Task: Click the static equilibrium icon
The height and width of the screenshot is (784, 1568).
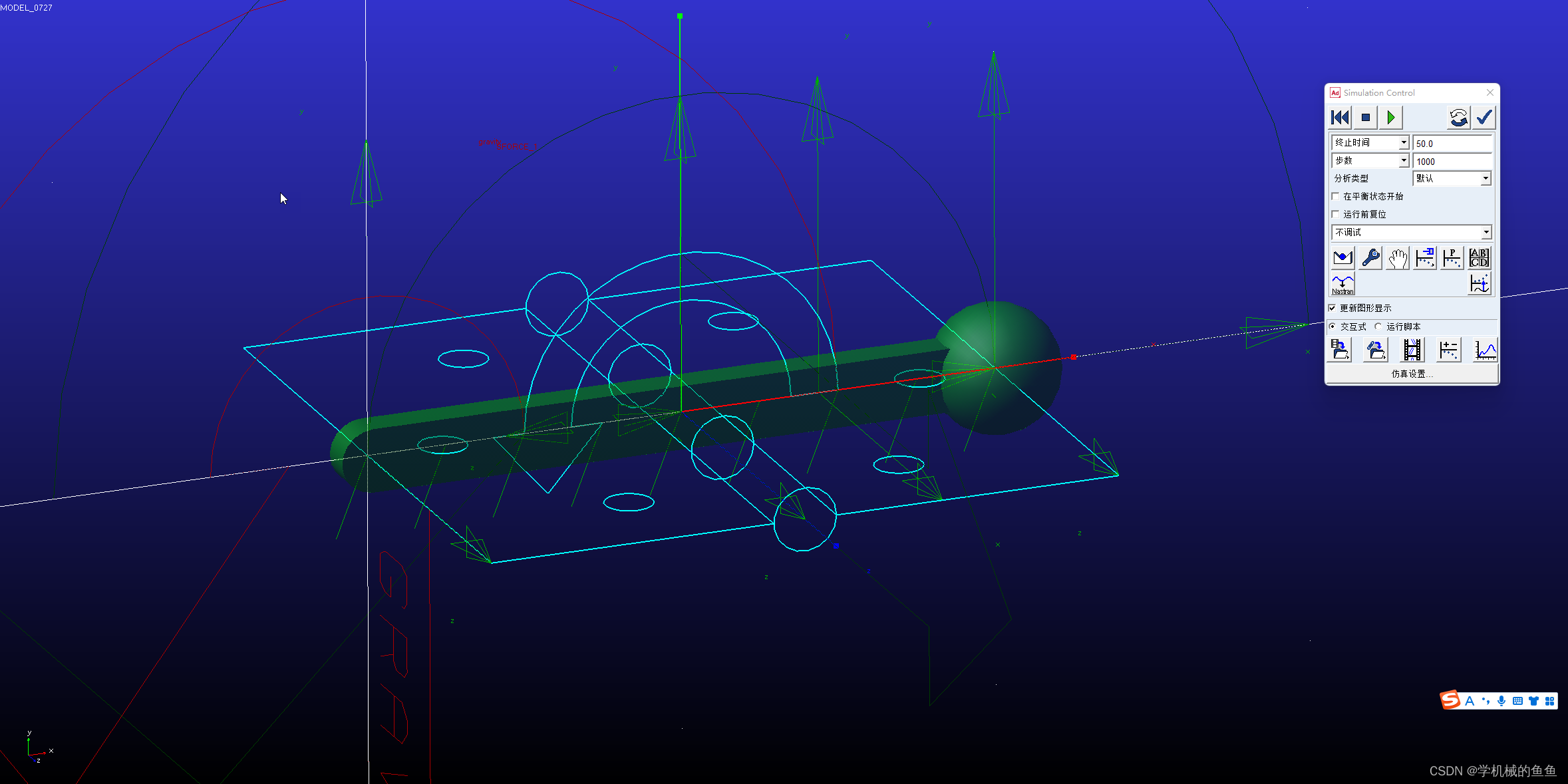Action: coord(1342,258)
